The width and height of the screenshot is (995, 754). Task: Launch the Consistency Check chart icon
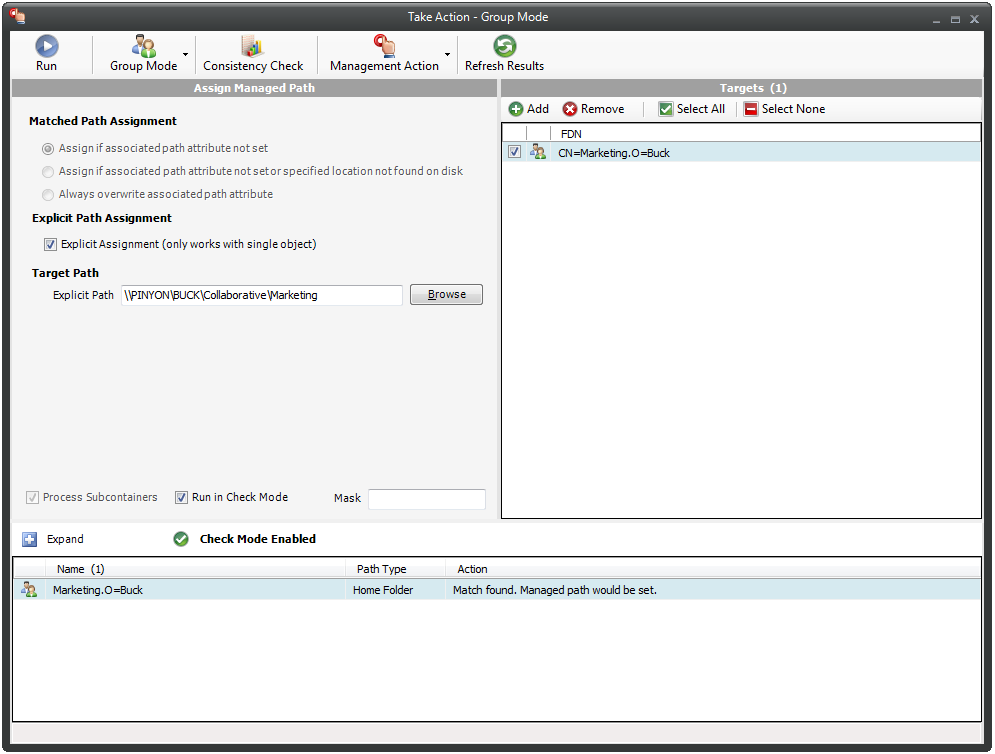click(252, 46)
